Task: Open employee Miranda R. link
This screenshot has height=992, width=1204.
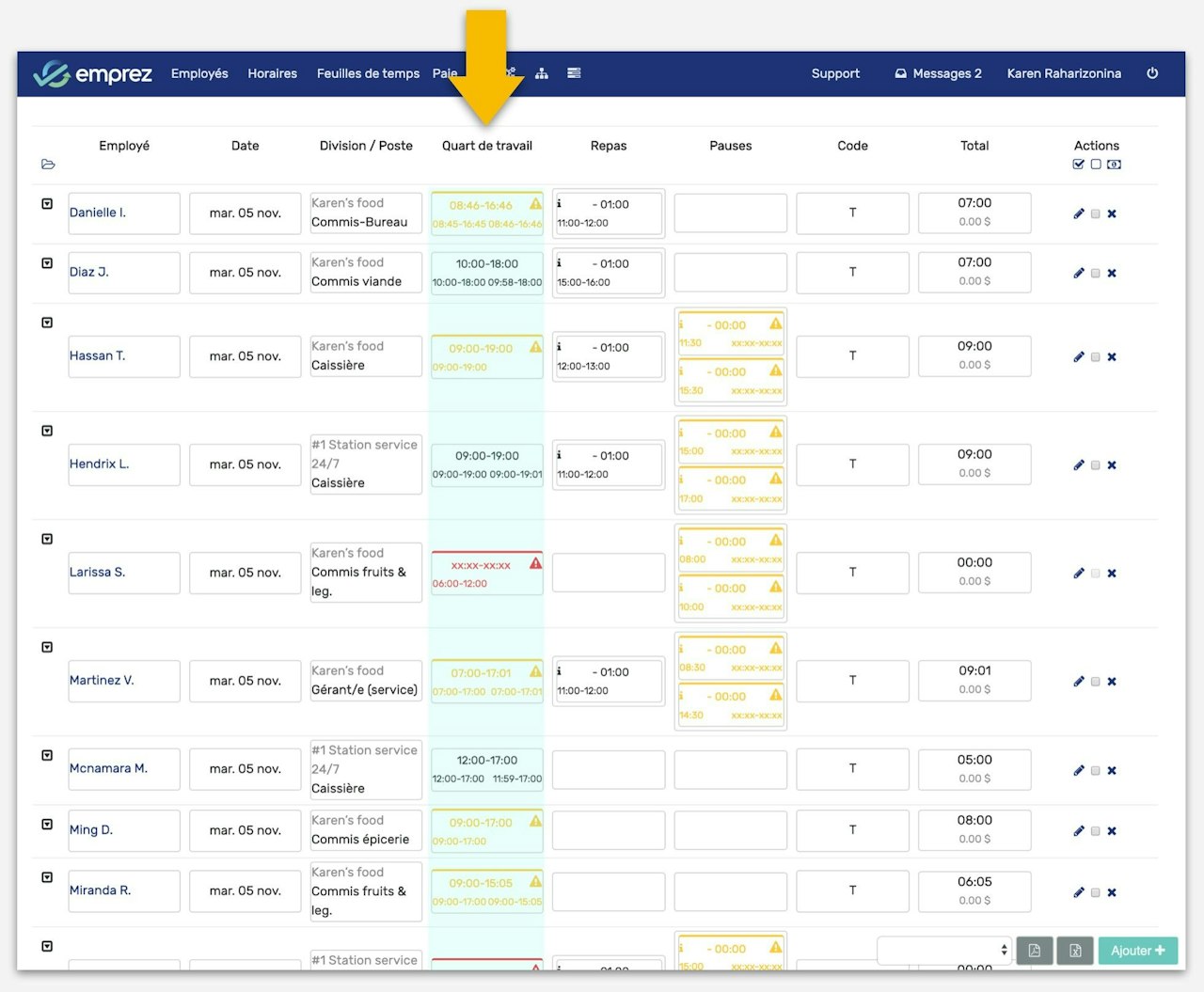Action: pos(100,890)
